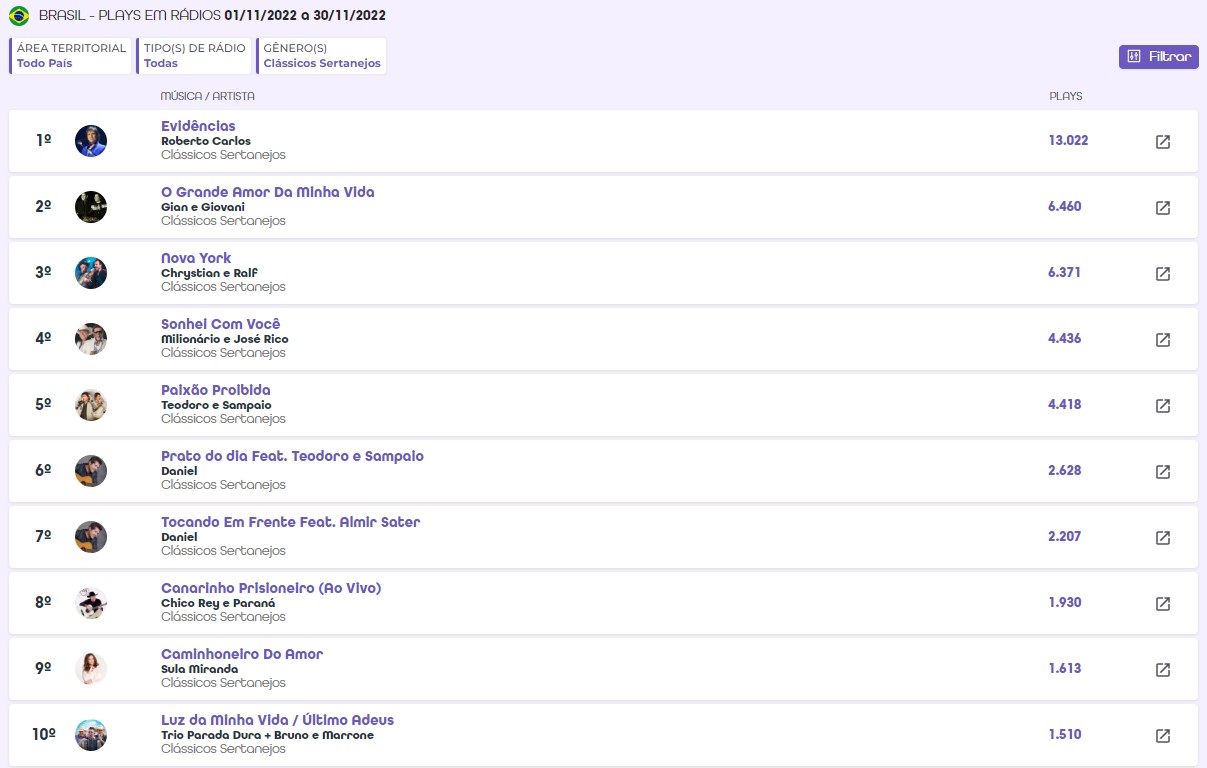Open the Tipo(s) de Rádio filter
Image resolution: width=1207 pixels, height=768 pixels.
coord(194,56)
